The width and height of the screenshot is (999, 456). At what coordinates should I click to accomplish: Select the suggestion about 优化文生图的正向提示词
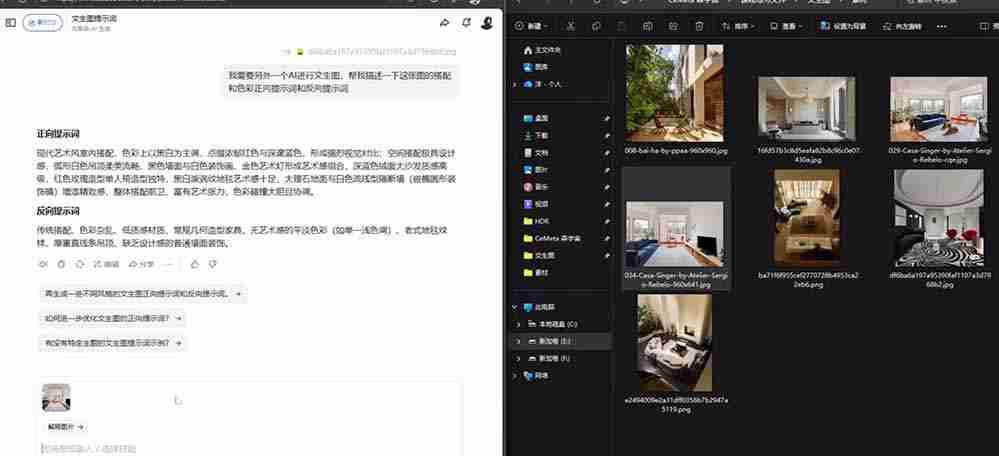(x=112, y=318)
